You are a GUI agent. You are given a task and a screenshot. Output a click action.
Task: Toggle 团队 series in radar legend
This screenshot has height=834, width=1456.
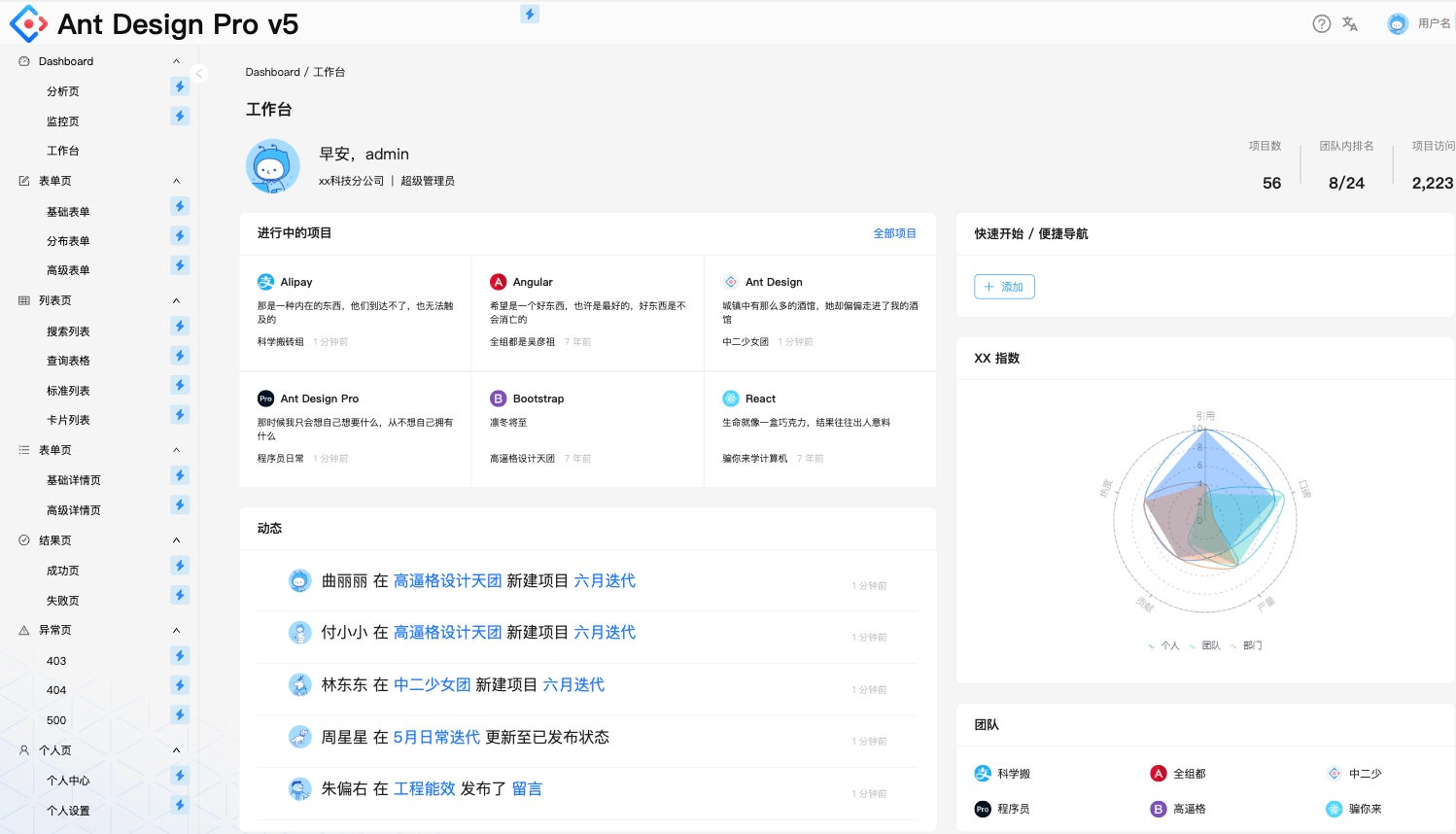point(1204,645)
